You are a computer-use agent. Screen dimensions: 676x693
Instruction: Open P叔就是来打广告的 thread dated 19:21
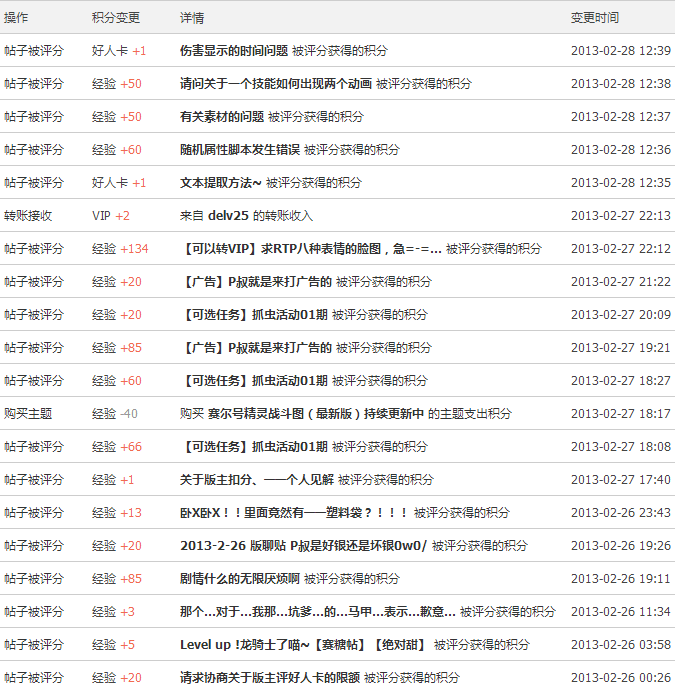click(256, 348)
